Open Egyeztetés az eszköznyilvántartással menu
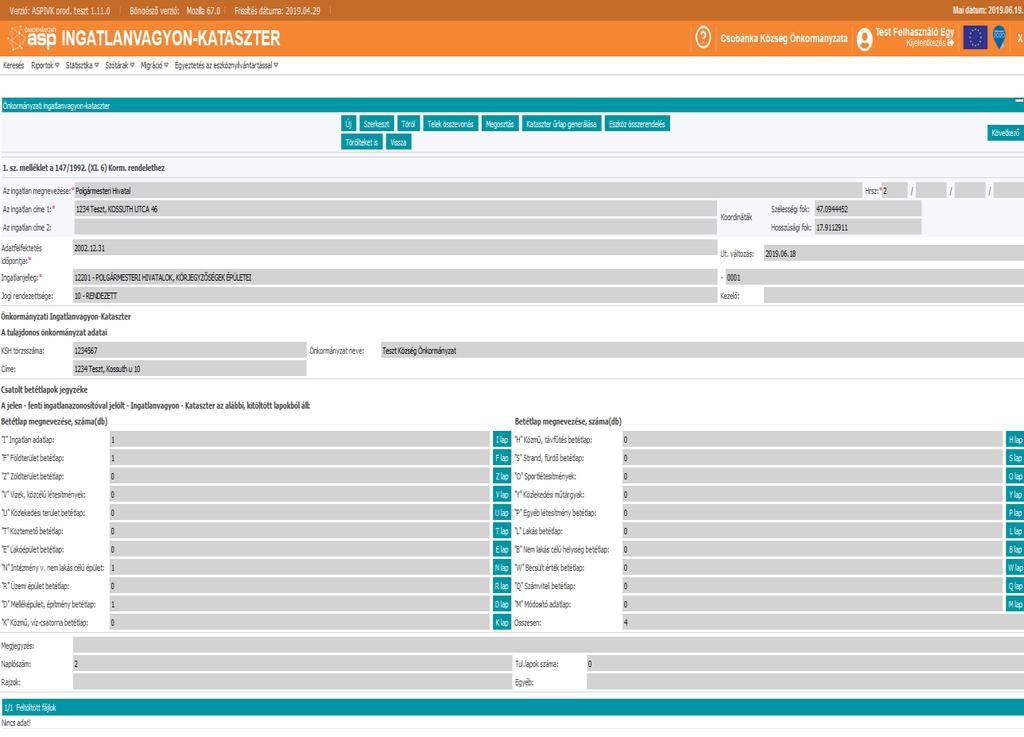 pyautogui.click(x=226, y=65)
